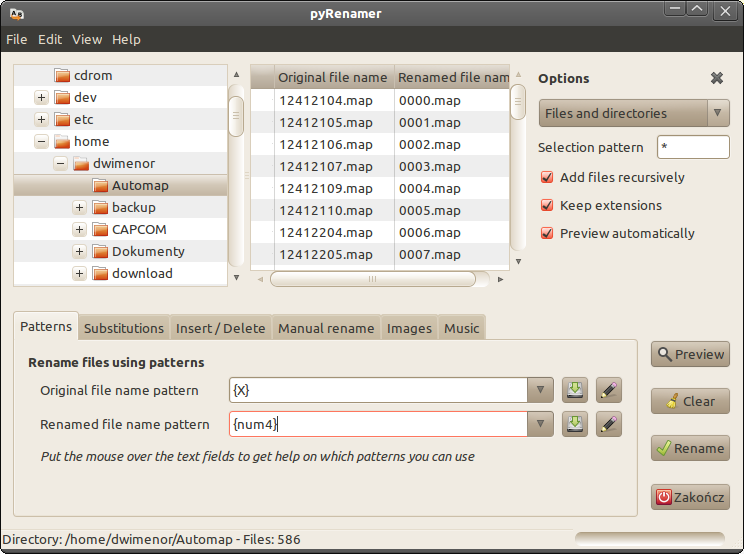Open the Files and directories dropdown
The image size is (744, 554).
tap(634, 113)
